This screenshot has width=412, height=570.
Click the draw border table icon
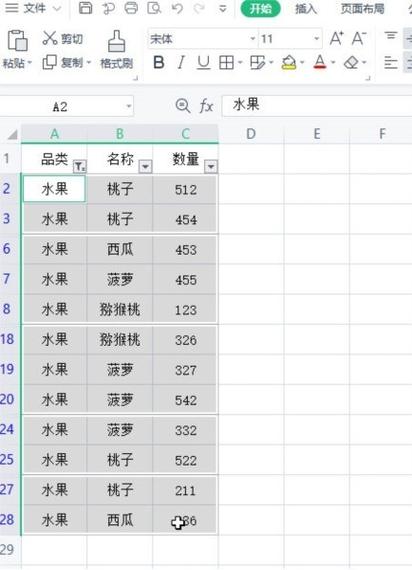coord(257,63)
